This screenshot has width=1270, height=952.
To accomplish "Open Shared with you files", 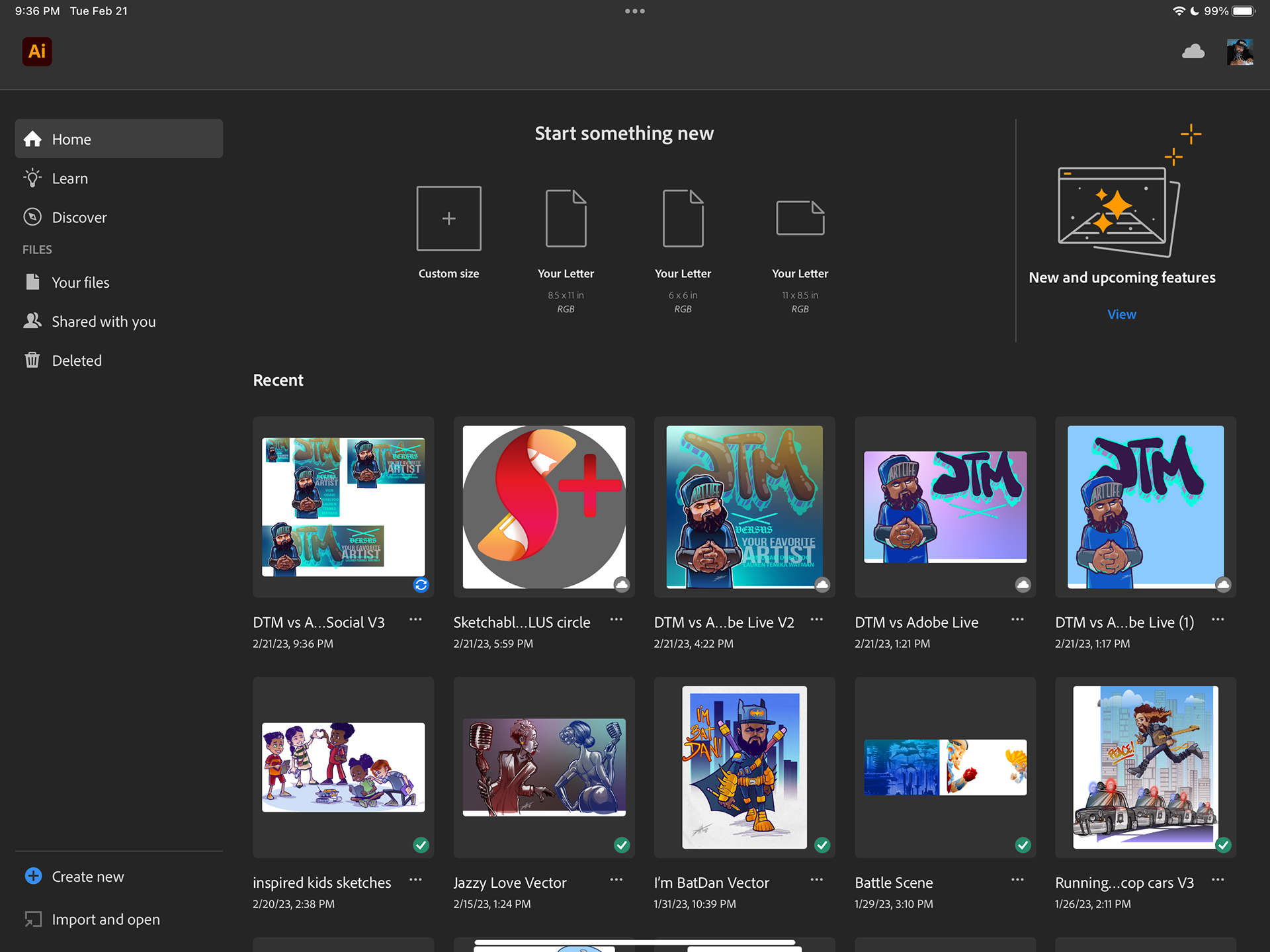I will coord(119,322).
